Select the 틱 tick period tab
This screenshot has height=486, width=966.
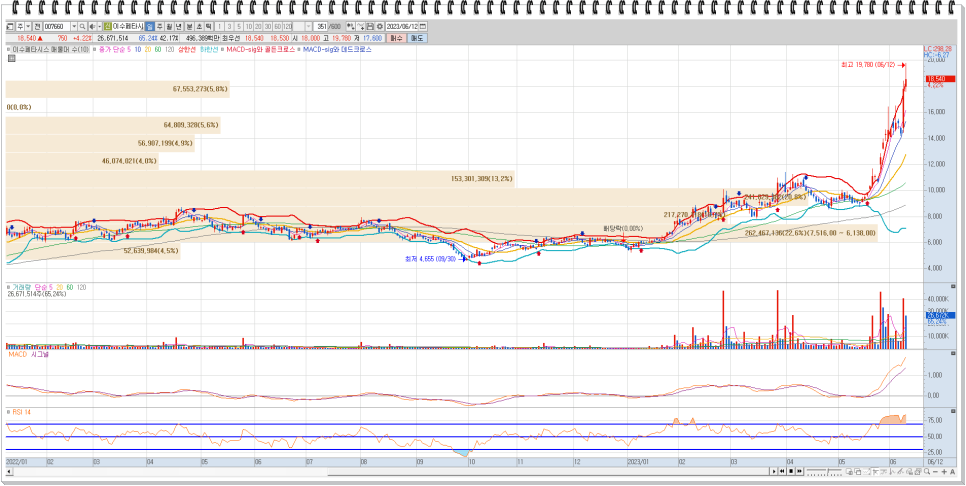point(208,26)
